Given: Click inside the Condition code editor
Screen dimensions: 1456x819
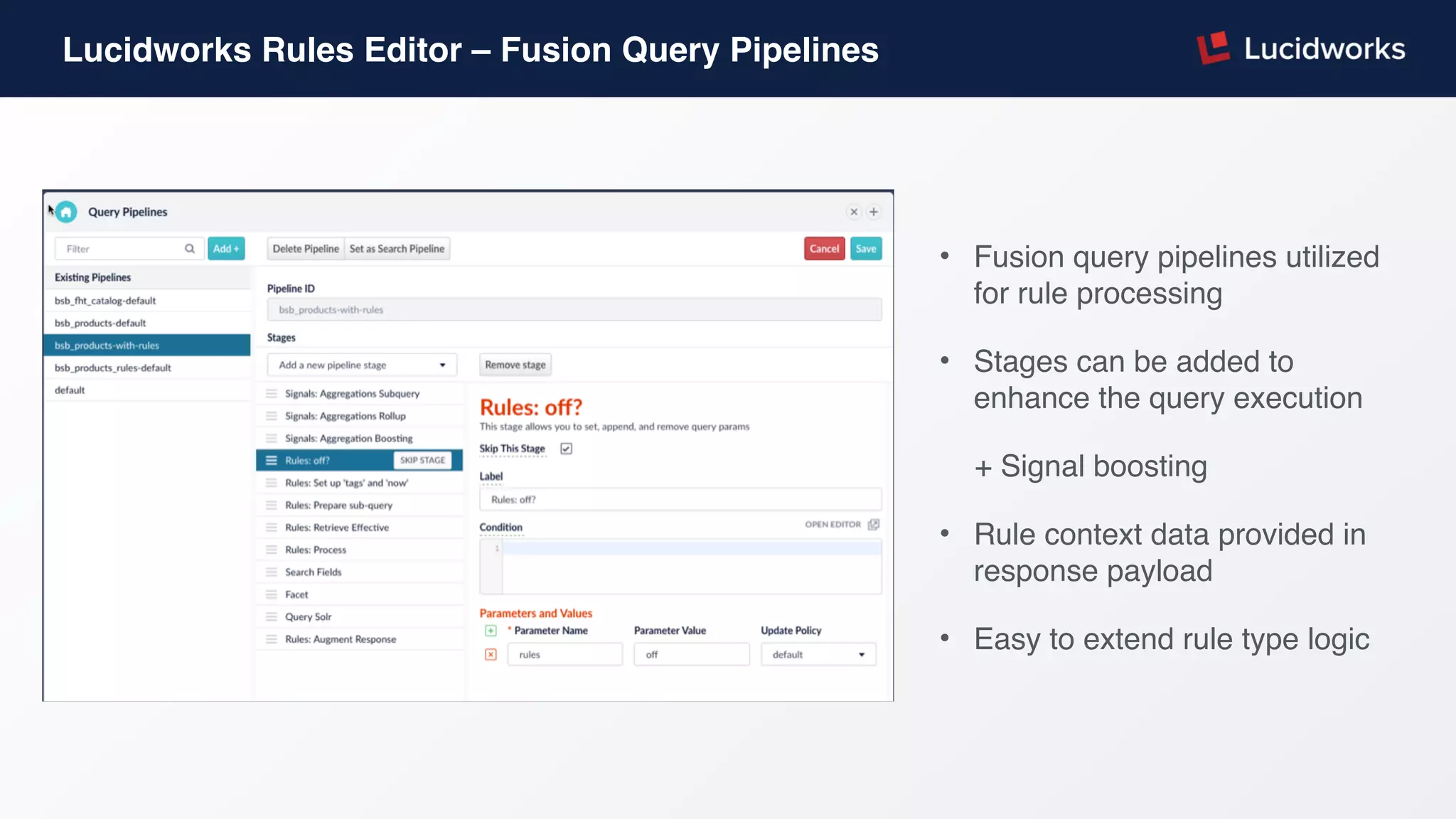Looking at the screenshot, I should tap(680, 567).
